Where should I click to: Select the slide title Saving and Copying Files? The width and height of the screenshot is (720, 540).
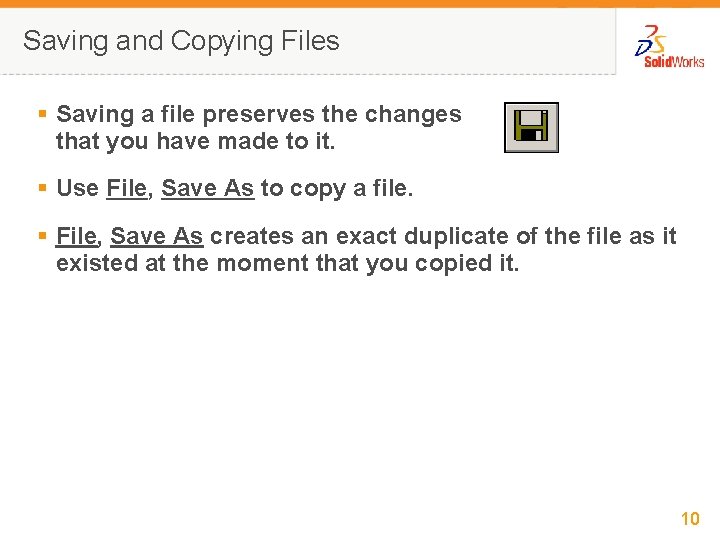coord(181,41)
